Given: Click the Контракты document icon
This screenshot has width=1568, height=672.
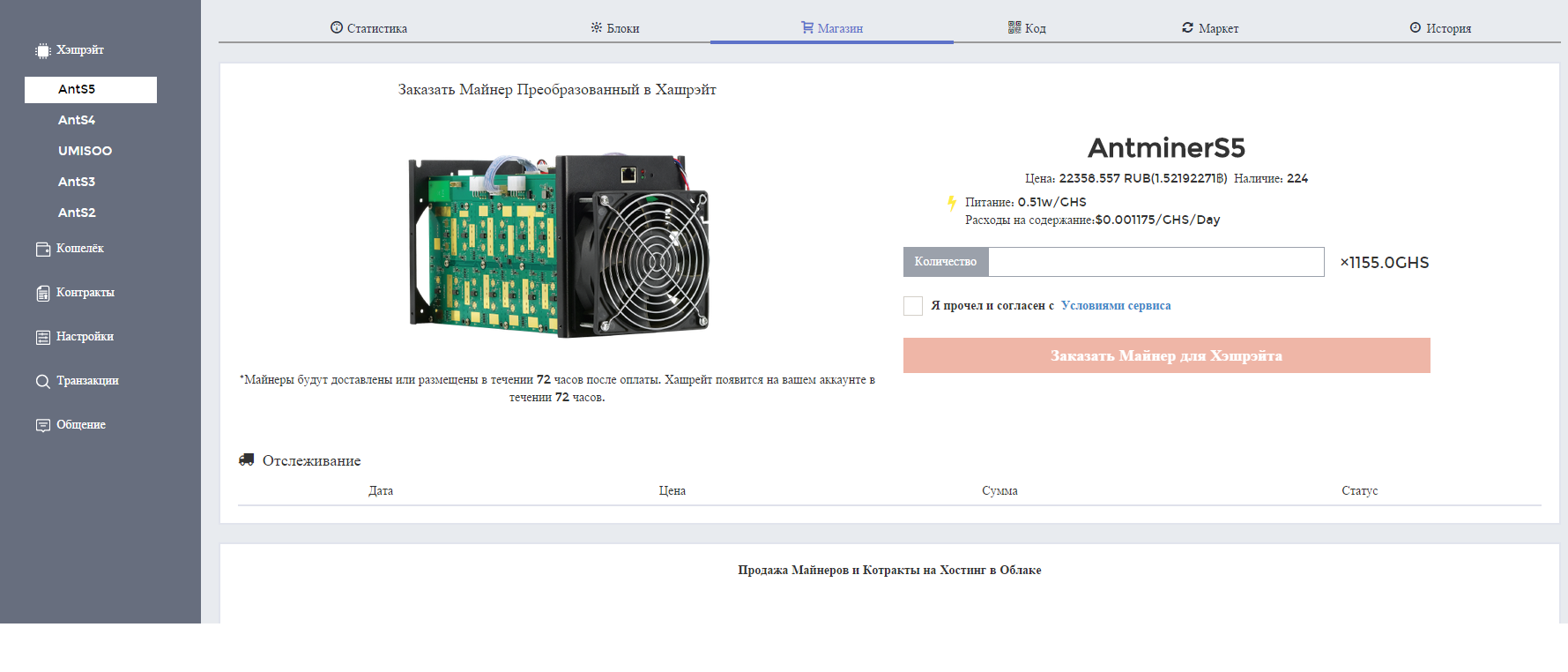Looking at the screenshot, I should (42, 294).
